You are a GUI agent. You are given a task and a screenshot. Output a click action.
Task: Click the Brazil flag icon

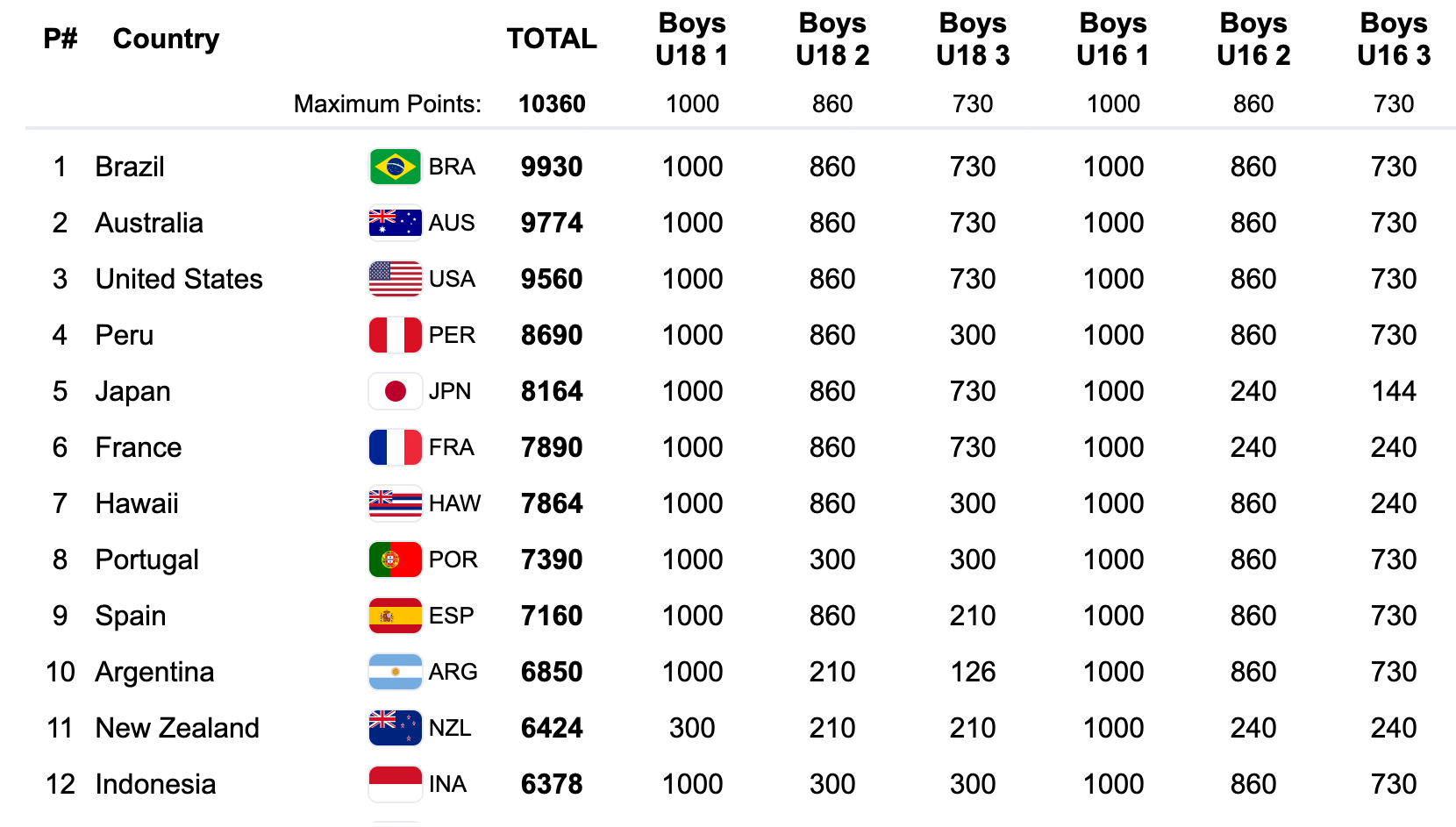pyautogui.click(x=395, y=167)
